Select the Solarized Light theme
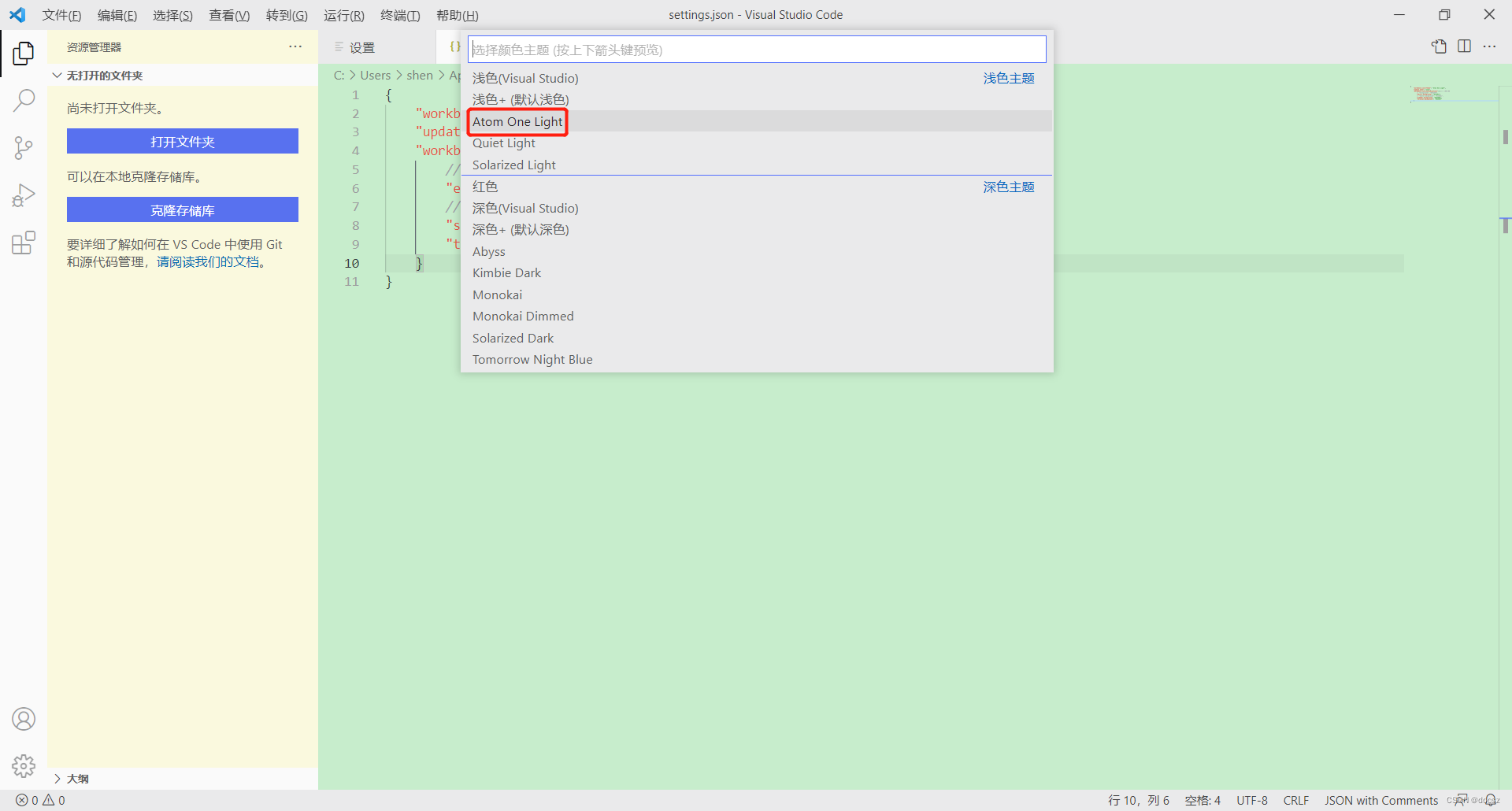 coord(757,165)
